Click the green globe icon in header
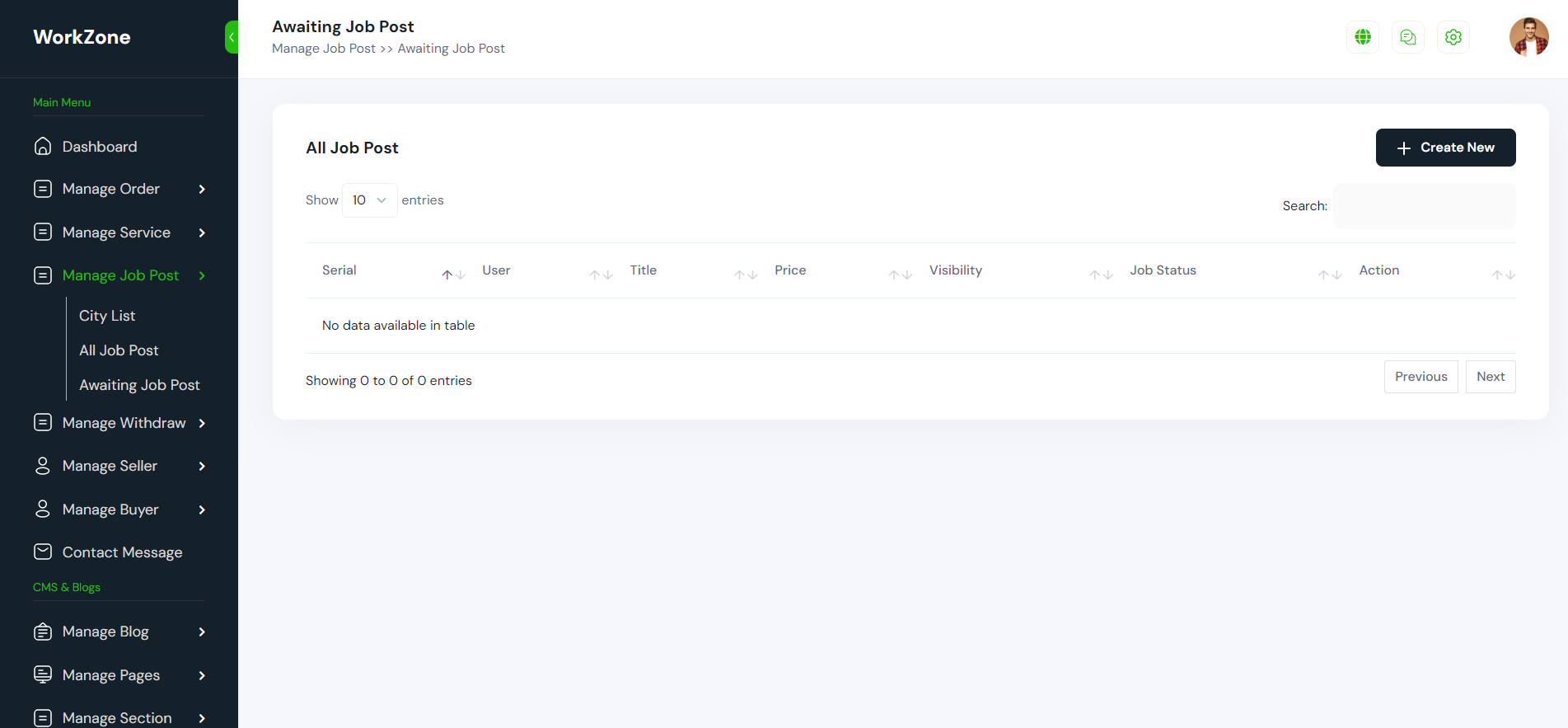 click(x=1362, y=37)
